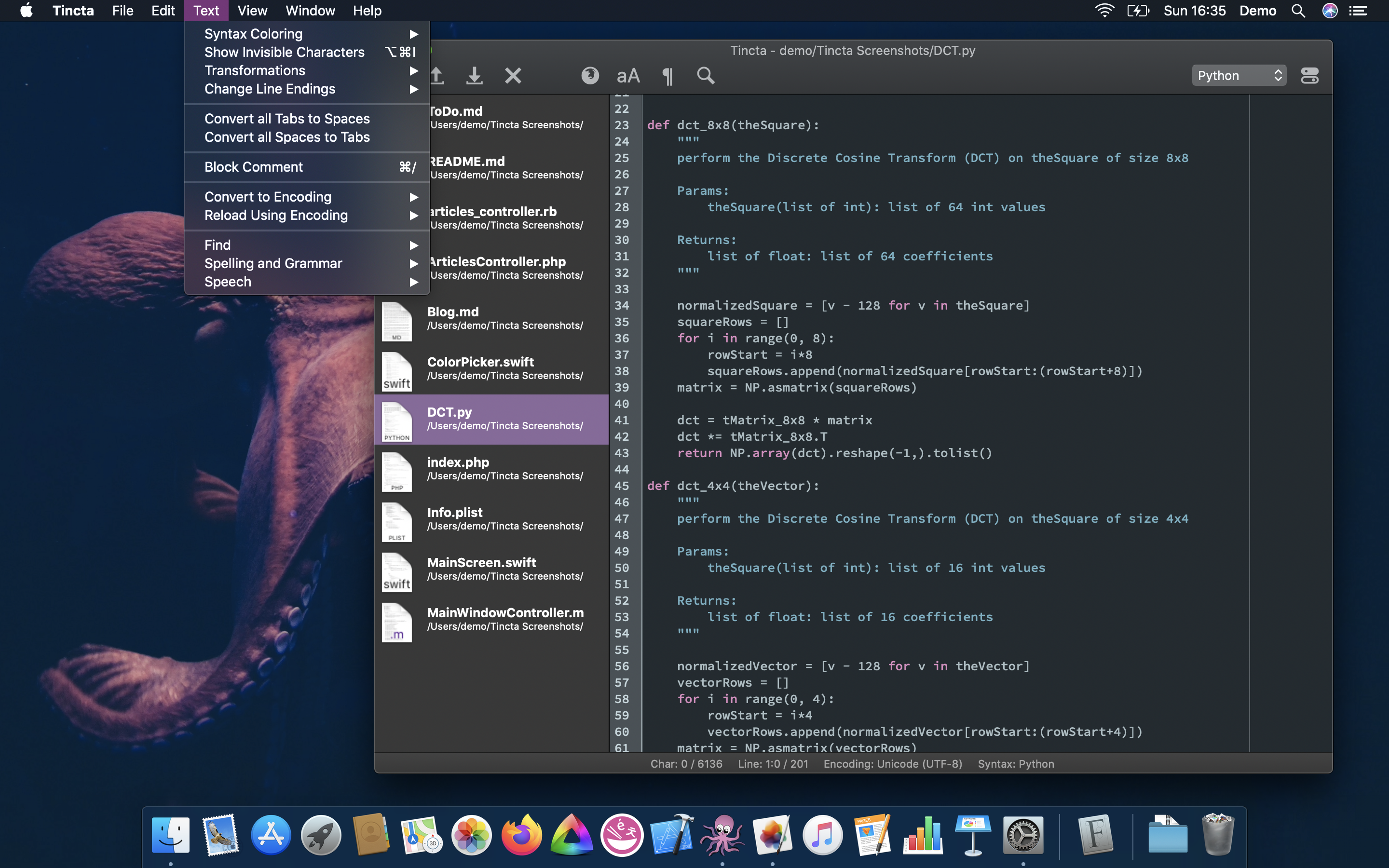Click the aA text transformation toolbar icon
The height and width of the screenshot is (868, 1389).
click(628, 76)
